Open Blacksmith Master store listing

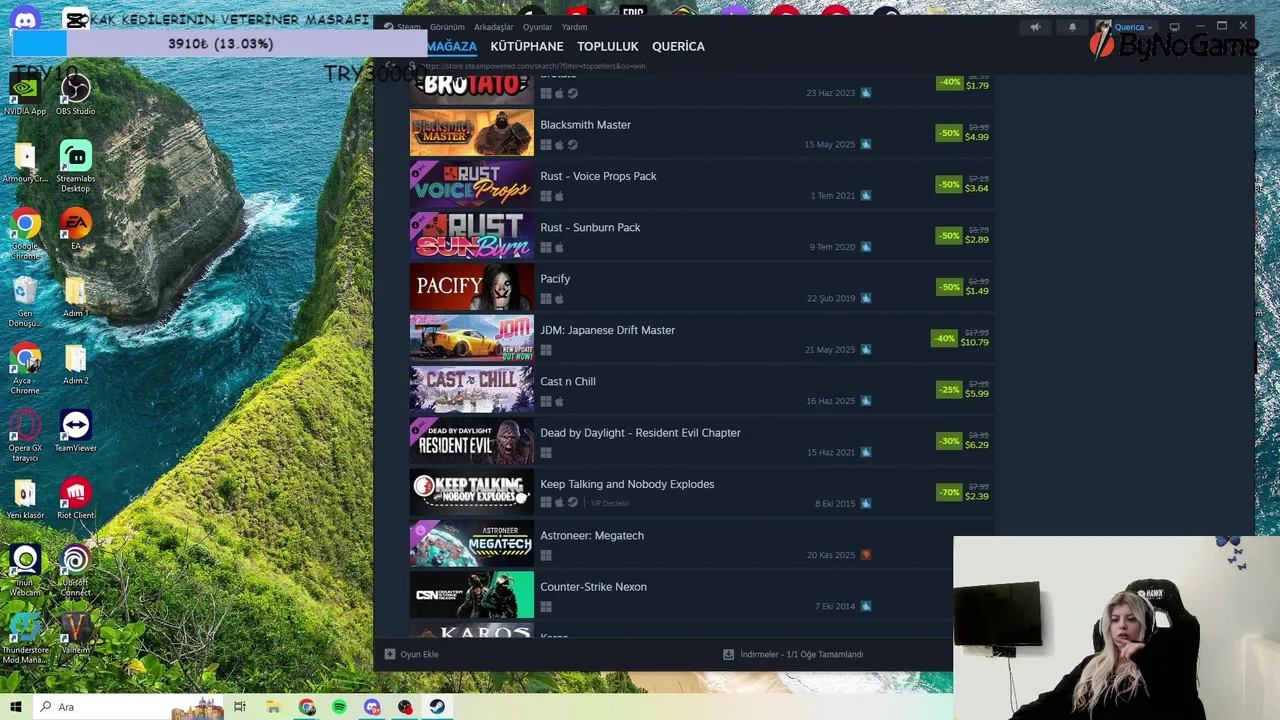click(702, 133)
